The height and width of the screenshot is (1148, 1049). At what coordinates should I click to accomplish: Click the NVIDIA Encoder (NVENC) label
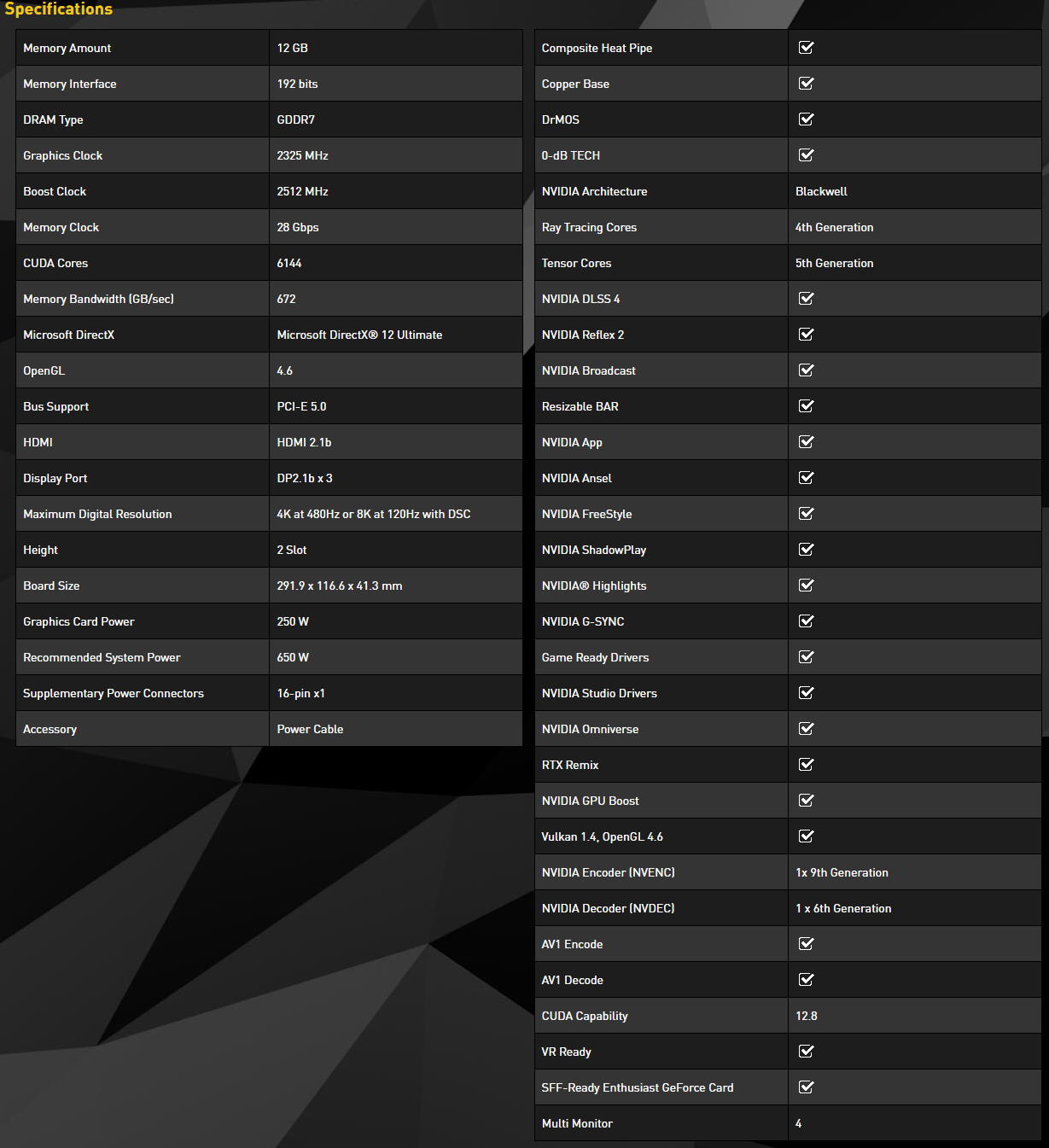(608, 873)
